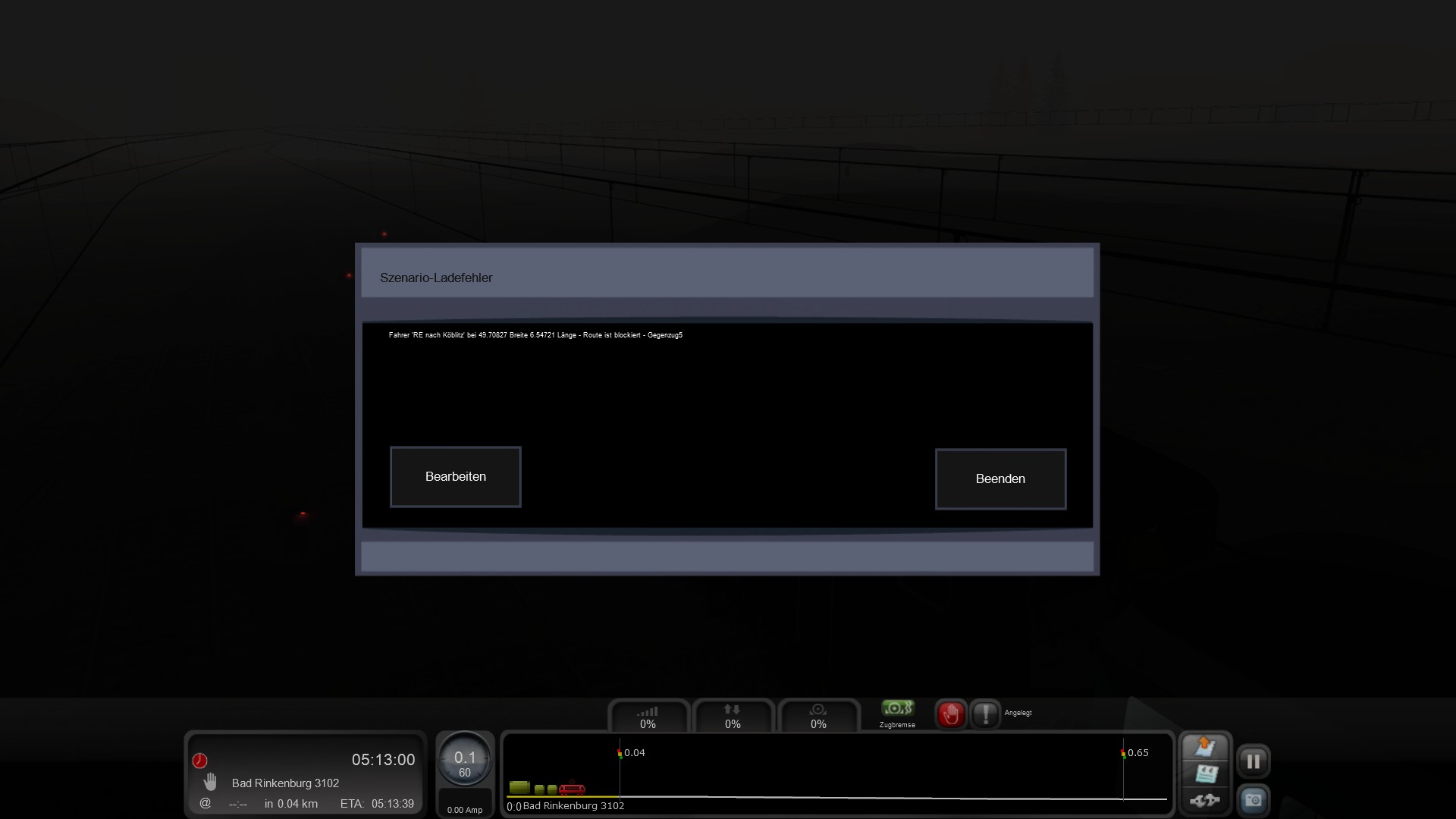Click the speedometer showing 0.1
Screen dimensions: 1456x819
click(x=465, y=761)
